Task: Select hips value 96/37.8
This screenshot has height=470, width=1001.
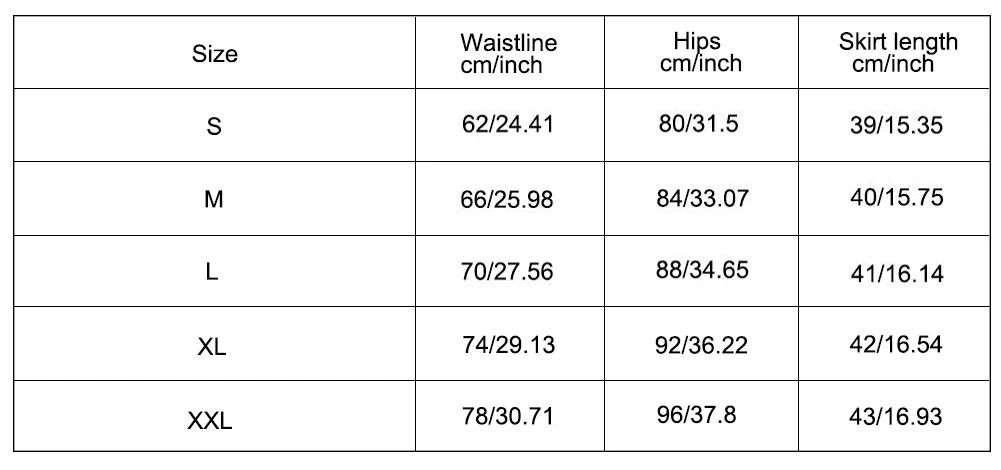Action: [697, 416]
